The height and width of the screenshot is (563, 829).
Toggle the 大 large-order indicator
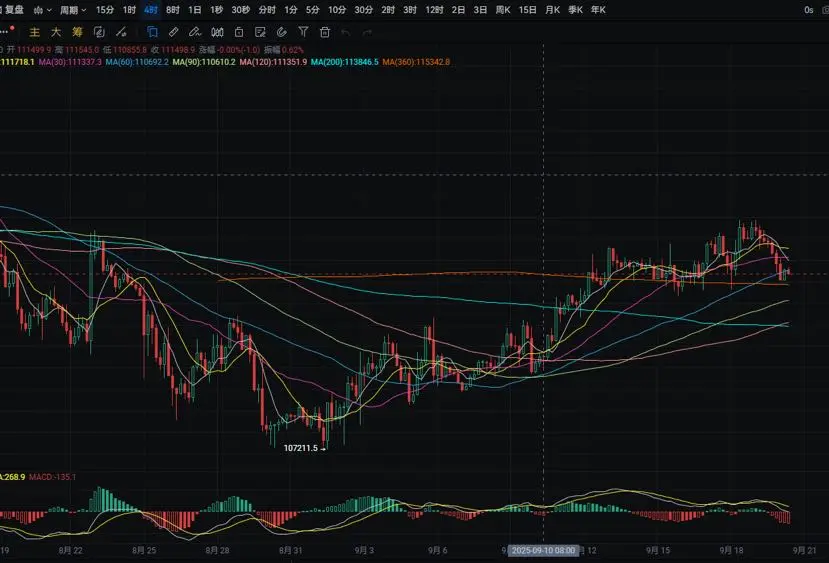point(56,32)
